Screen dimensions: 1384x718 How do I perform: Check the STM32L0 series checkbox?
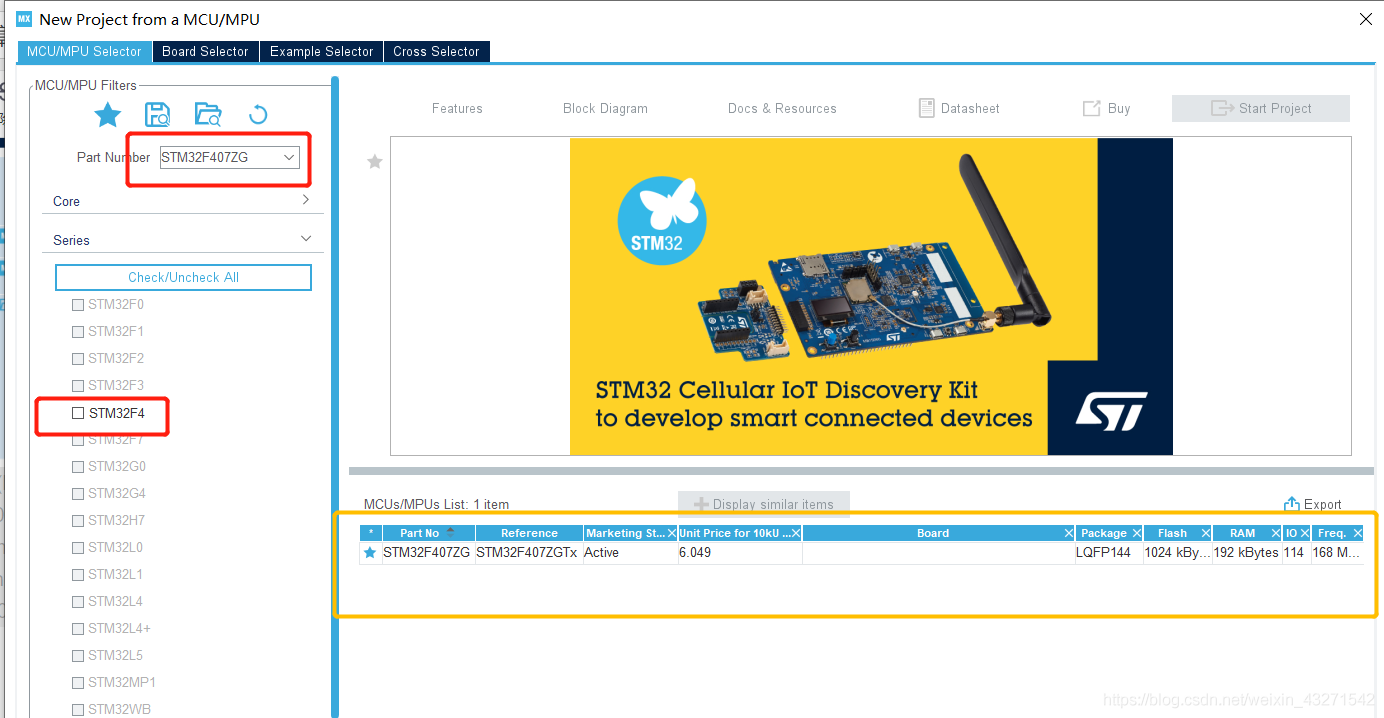(x=78, y=547)
